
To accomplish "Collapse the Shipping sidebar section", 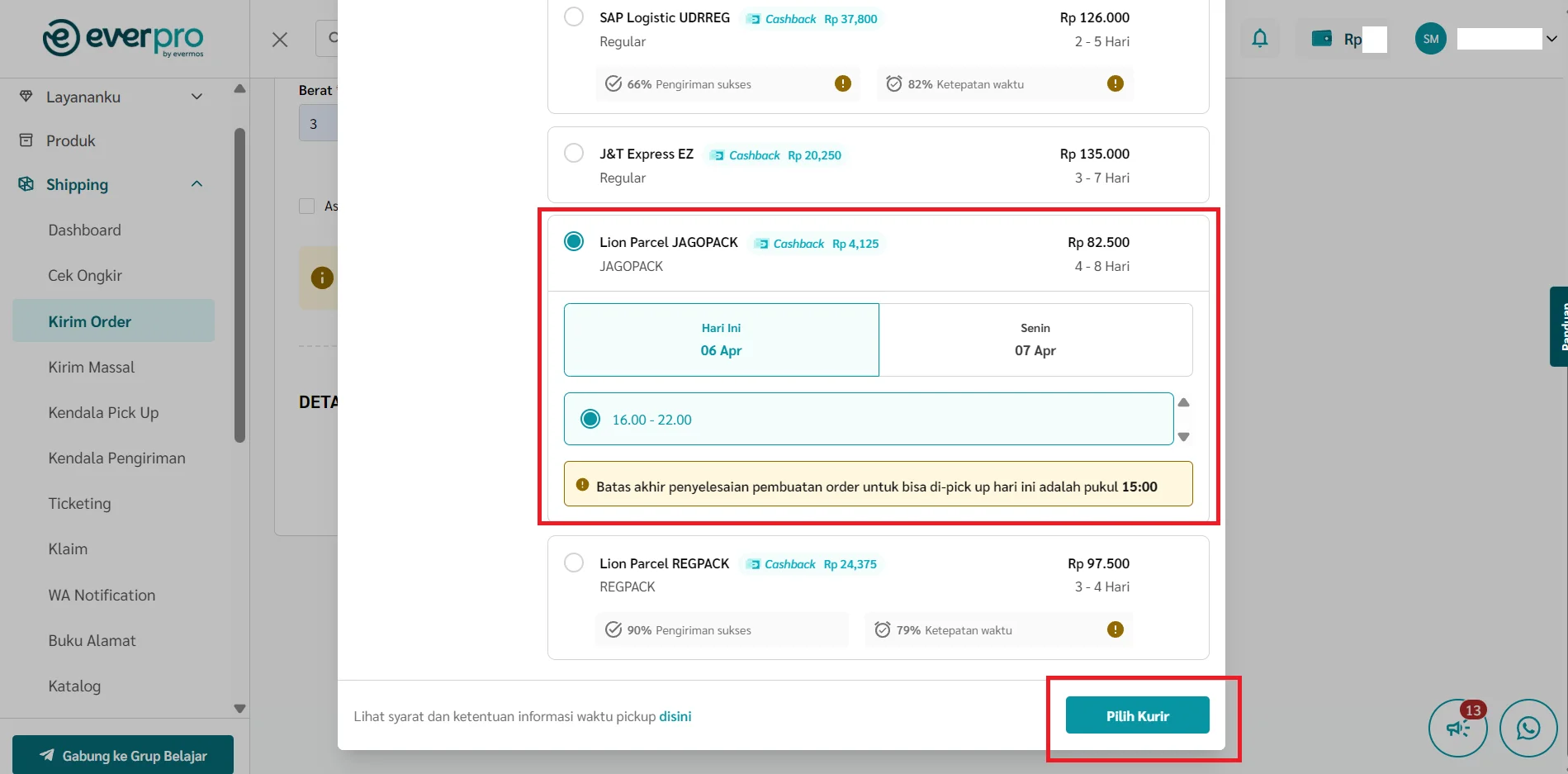I will click(x=197, y=184).
